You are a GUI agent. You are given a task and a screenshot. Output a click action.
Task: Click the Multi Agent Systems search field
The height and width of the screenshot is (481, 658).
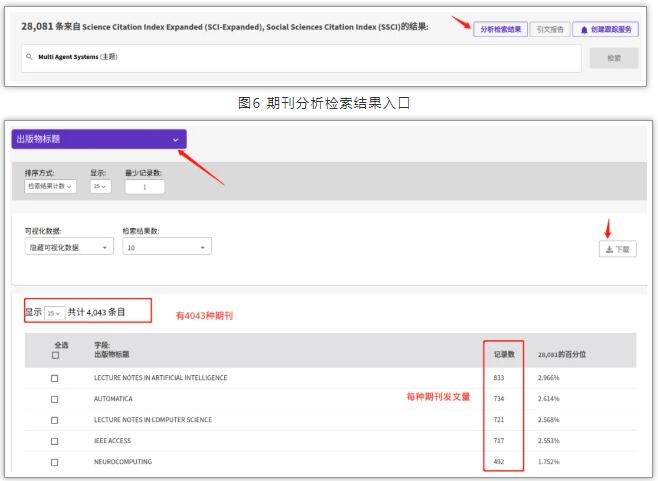click(x=300, y=58)
